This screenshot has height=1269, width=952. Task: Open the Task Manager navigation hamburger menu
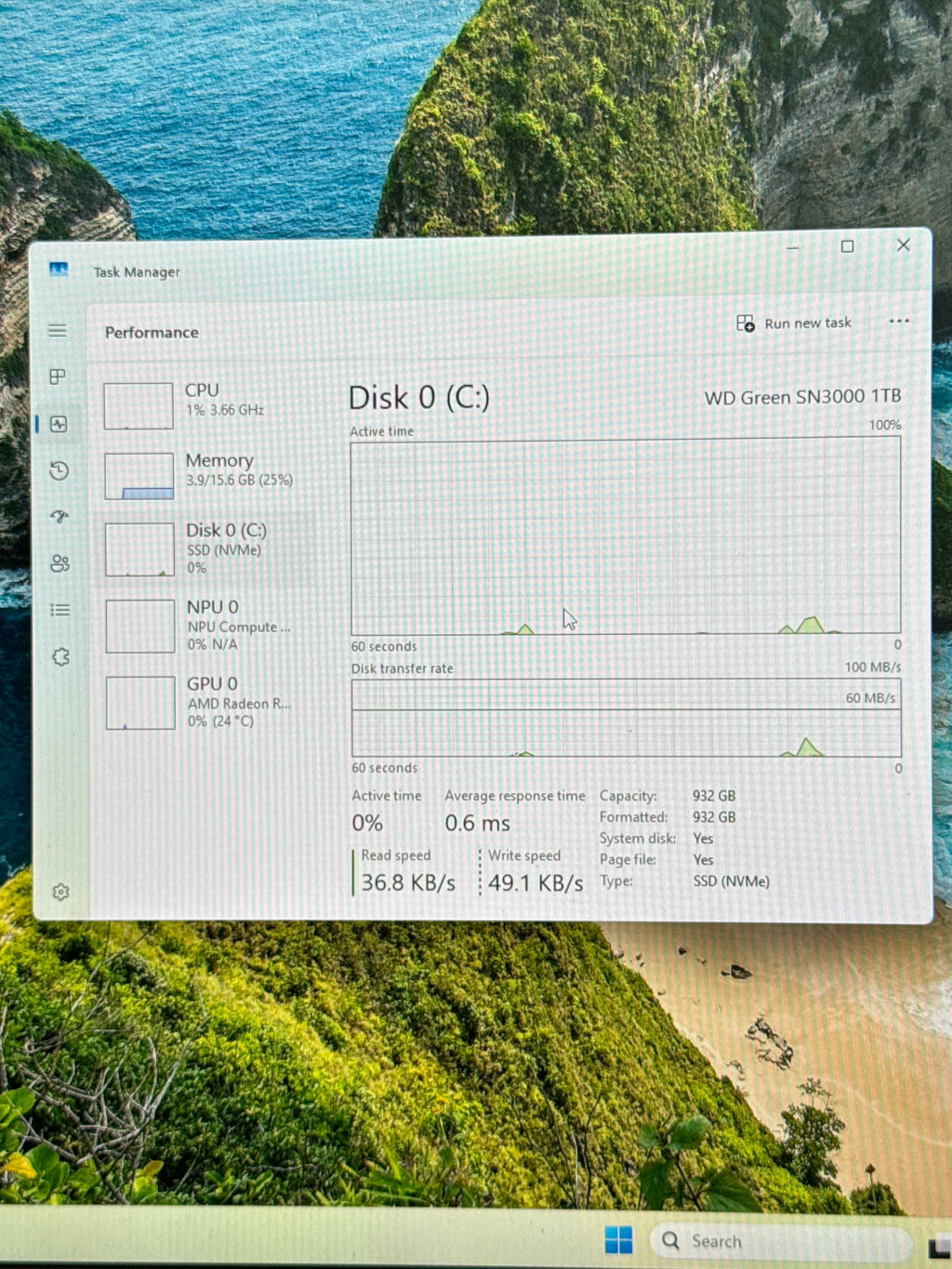coord(58,331)
